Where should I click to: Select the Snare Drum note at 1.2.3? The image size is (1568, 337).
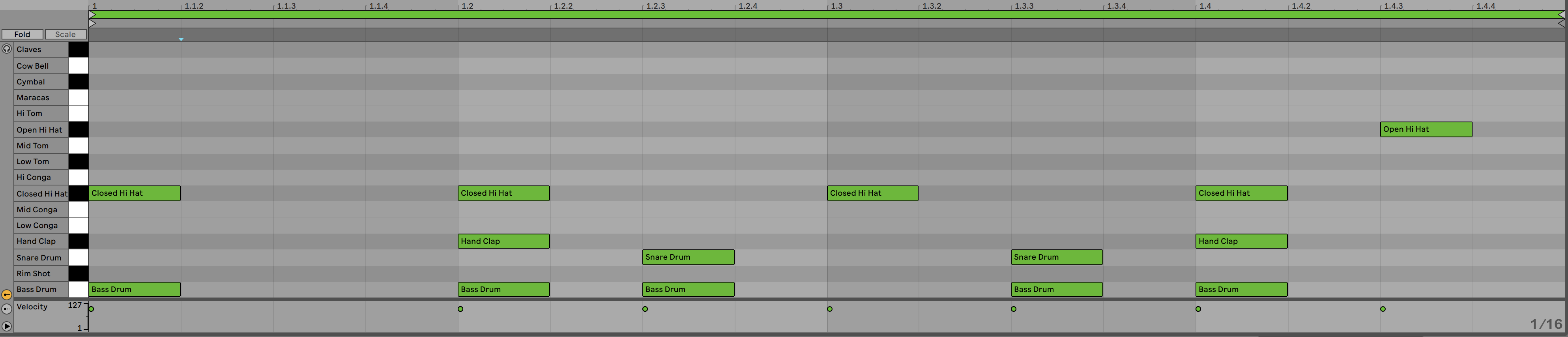[x=688, y=257]
